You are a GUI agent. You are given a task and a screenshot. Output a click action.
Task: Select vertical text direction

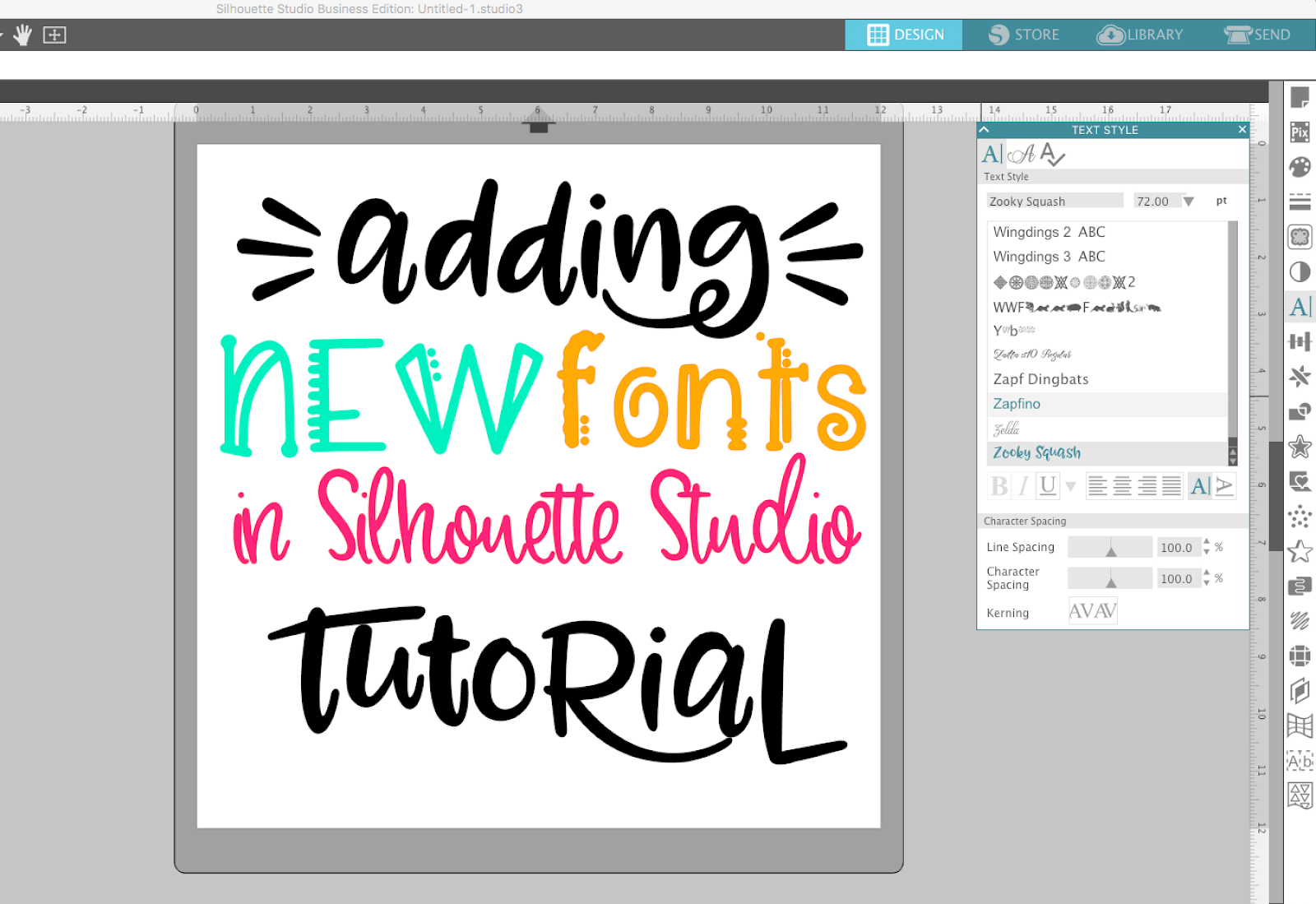[x=1224, y=486]
